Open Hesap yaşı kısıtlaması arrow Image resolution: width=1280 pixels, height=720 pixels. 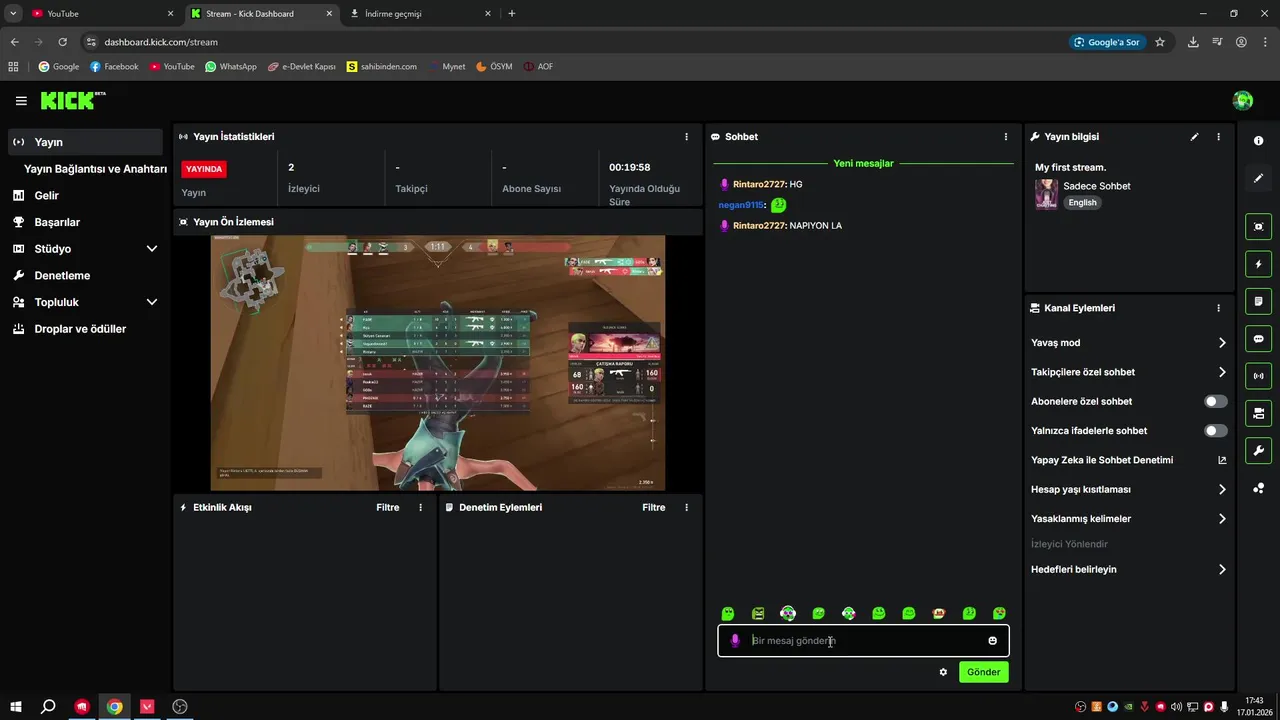click(x=1222, y=490)
